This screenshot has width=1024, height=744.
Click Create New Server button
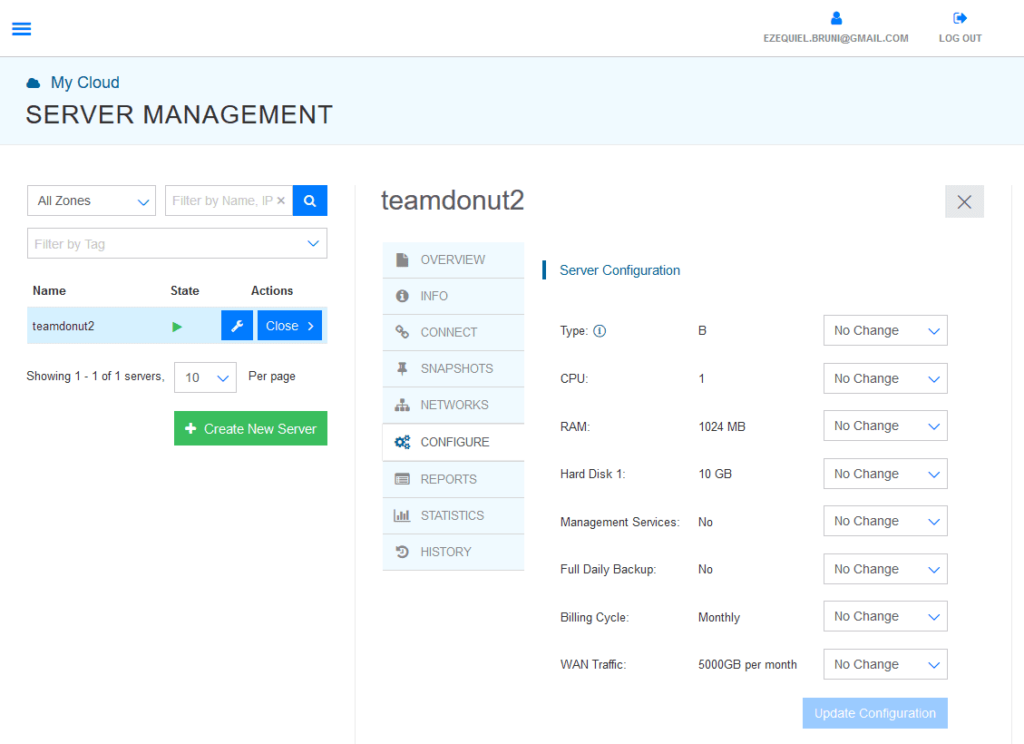(x=250, y=429)
